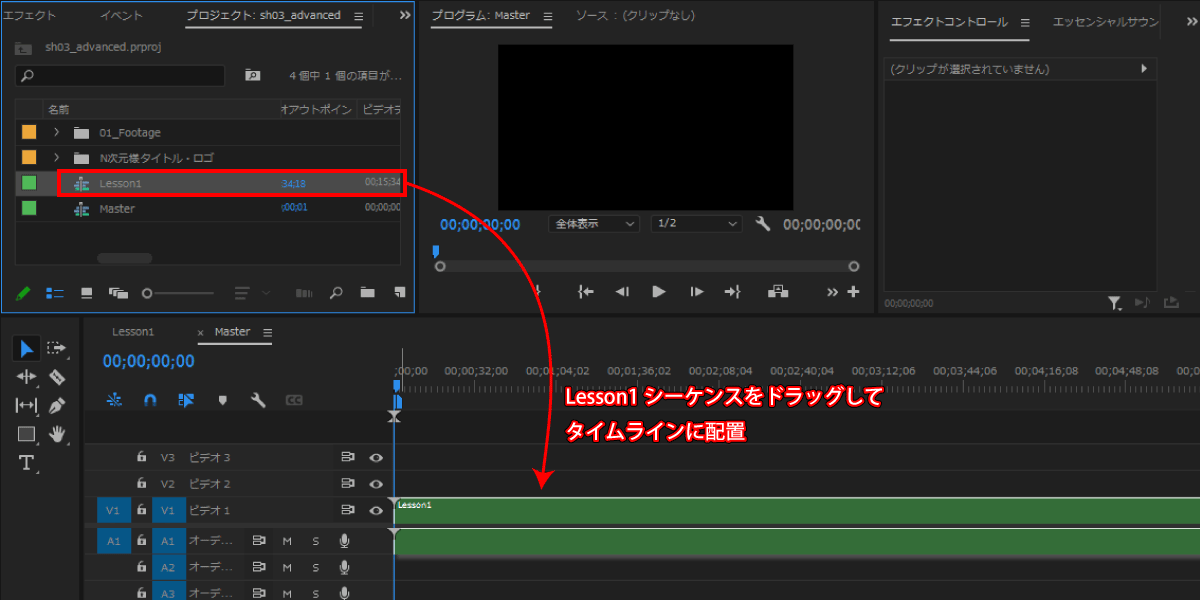Select the Hand tool
Viewport: 1200px width, 600px height.
coord(57,434)
